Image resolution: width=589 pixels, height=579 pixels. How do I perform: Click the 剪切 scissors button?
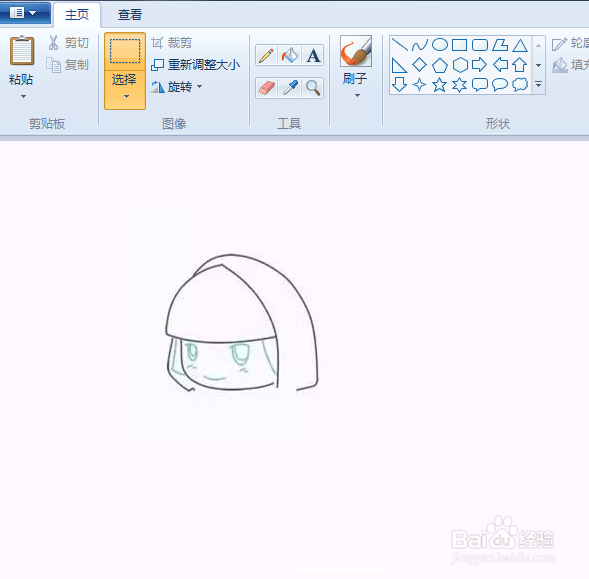point(68,43)
